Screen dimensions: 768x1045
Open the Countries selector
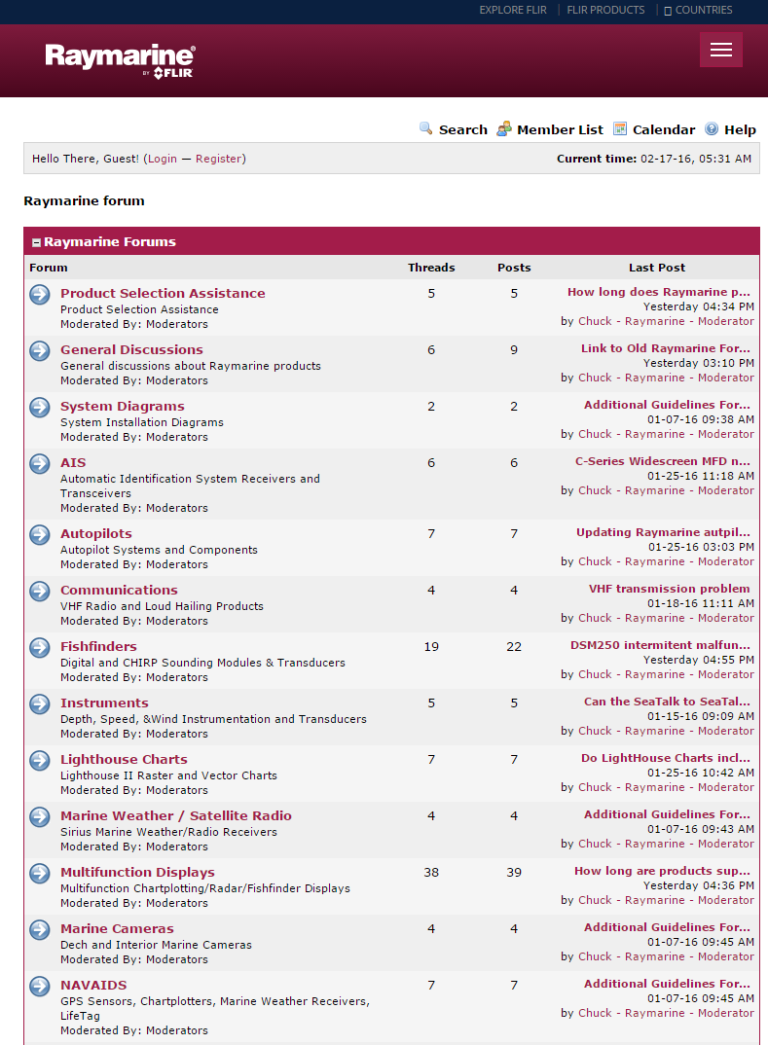pos(698,10)
